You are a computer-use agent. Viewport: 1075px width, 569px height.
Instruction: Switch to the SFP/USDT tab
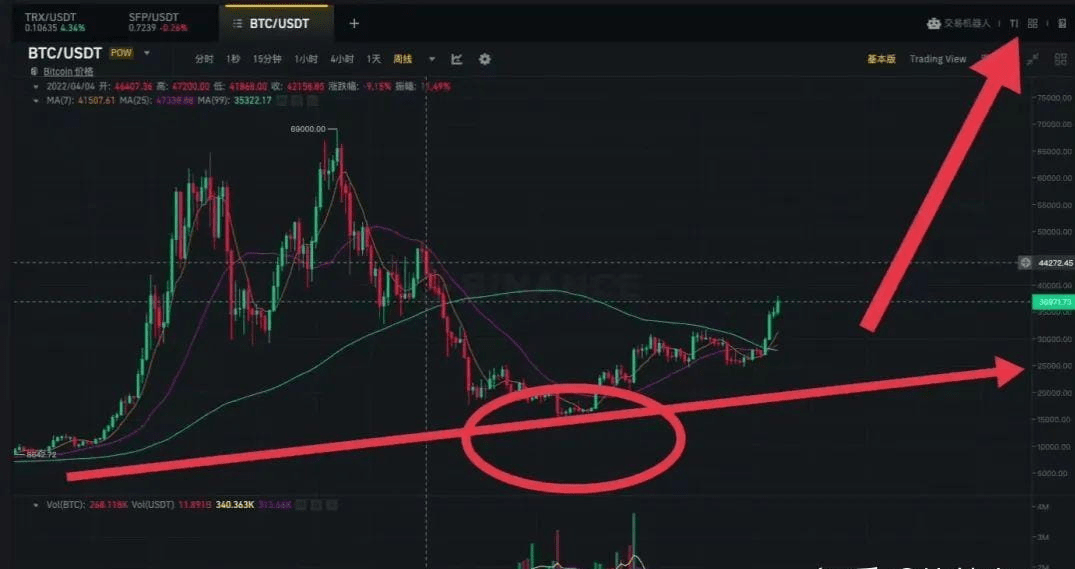point(160,23)
